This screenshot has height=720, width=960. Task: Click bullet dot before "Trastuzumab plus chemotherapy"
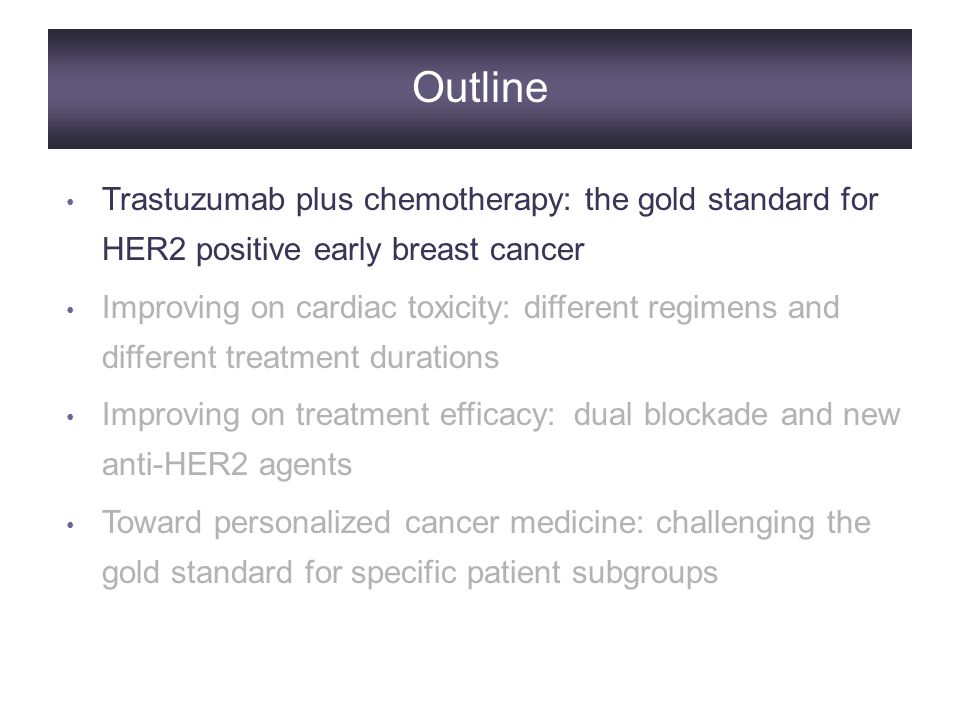[70, 201]
